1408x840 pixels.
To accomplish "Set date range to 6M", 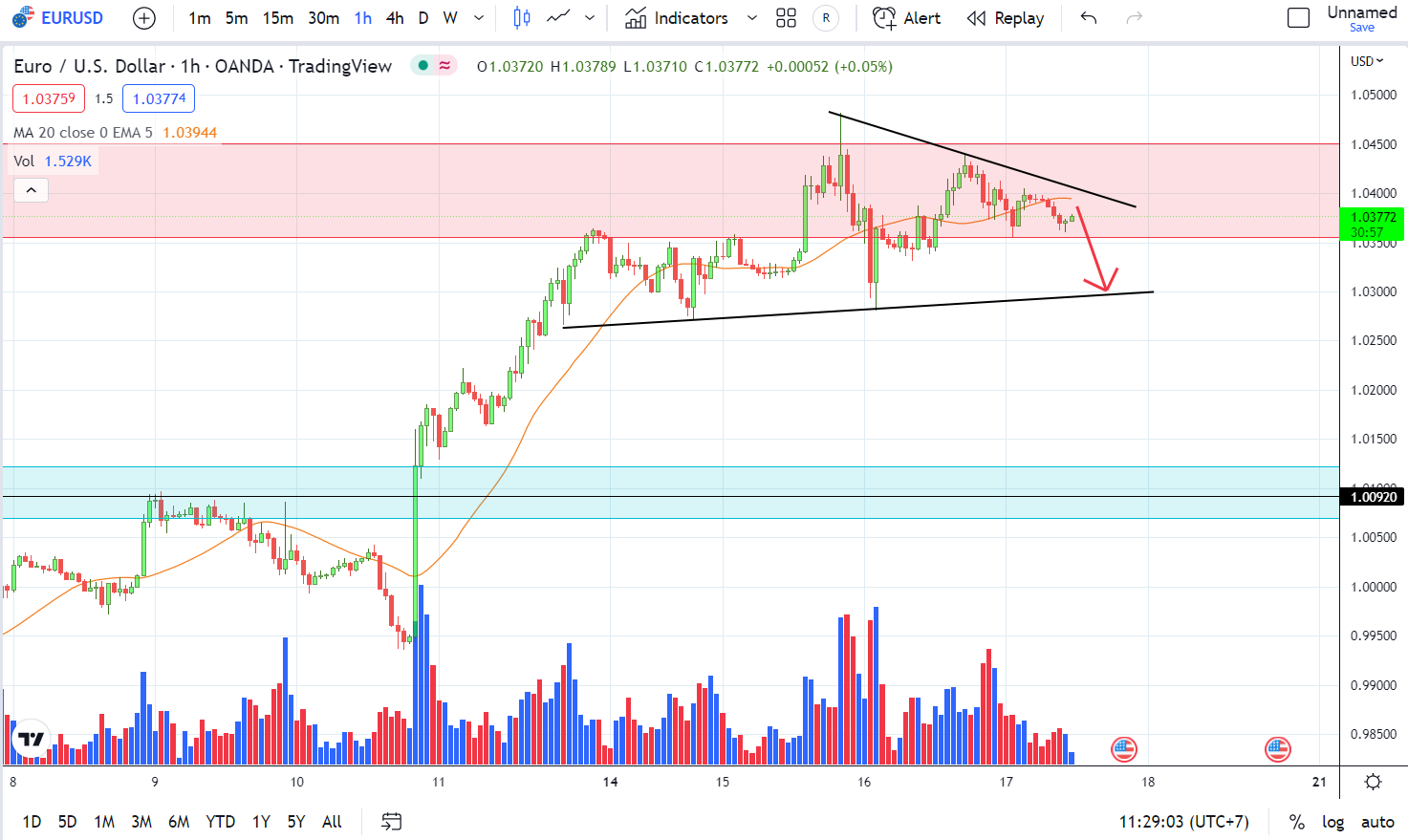I will [x=179, y=822].
